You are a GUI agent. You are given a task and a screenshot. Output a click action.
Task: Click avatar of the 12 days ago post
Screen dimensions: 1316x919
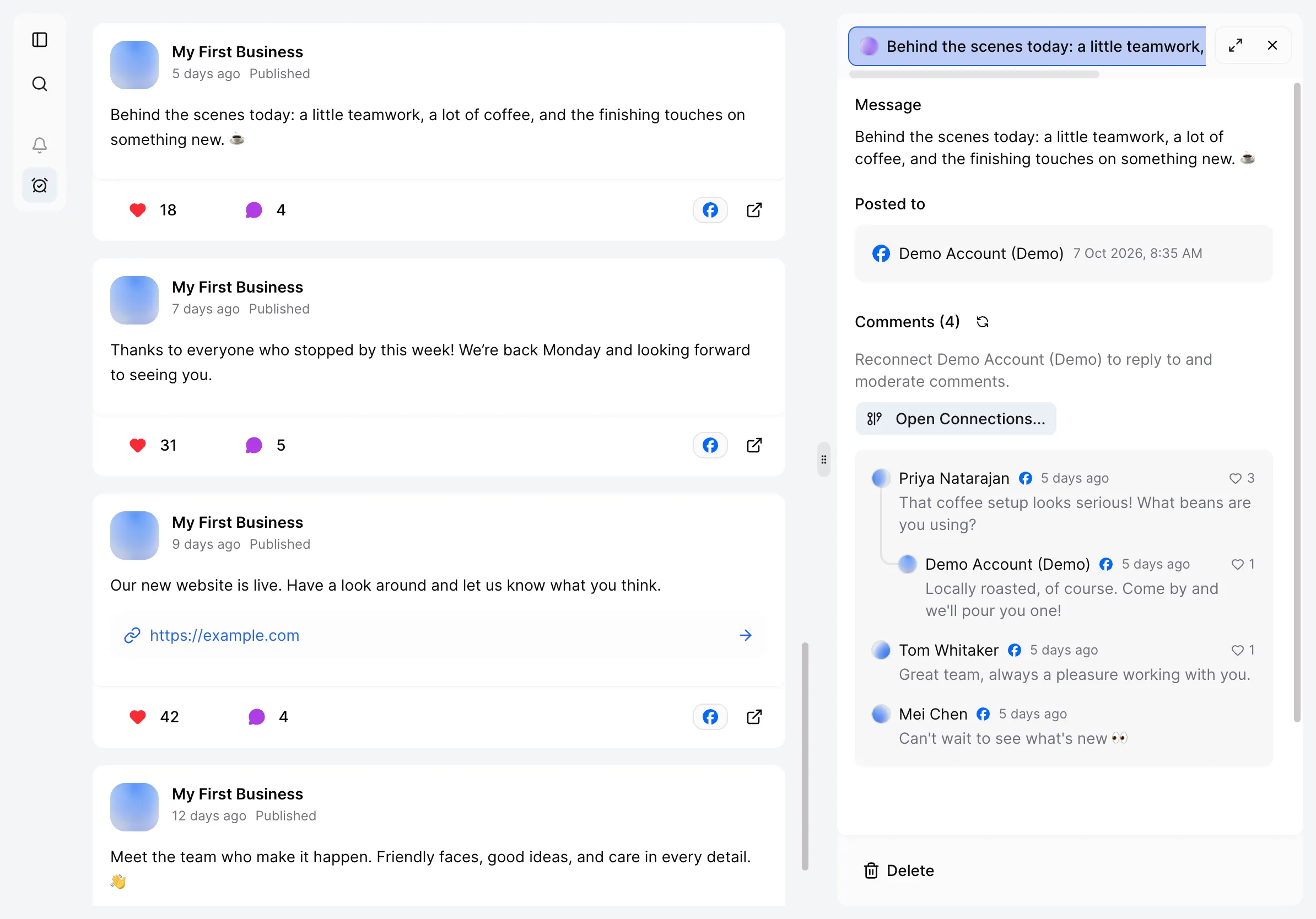click(x=134, y=807)
